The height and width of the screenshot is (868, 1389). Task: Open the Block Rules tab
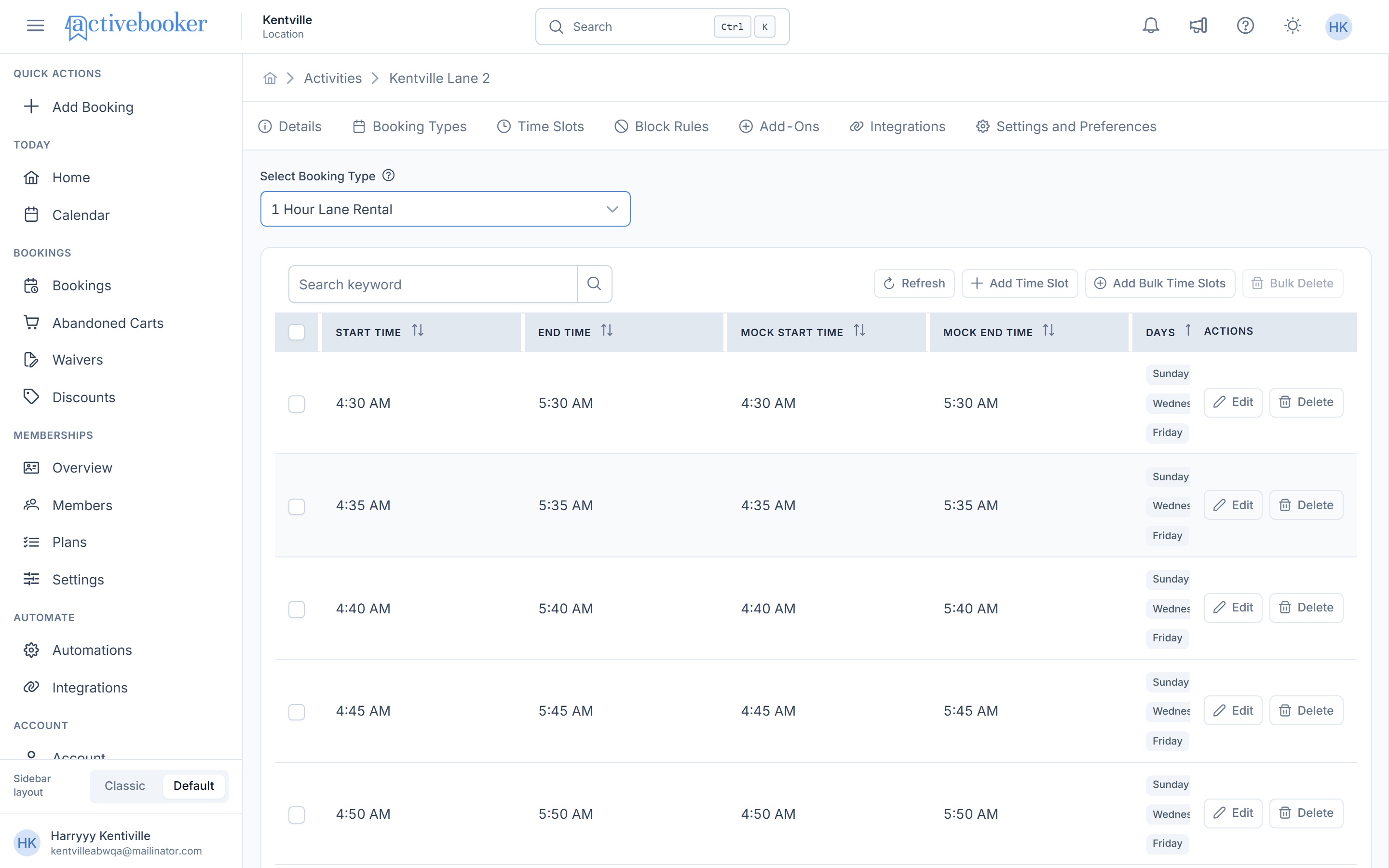click(x=661, y=126)
